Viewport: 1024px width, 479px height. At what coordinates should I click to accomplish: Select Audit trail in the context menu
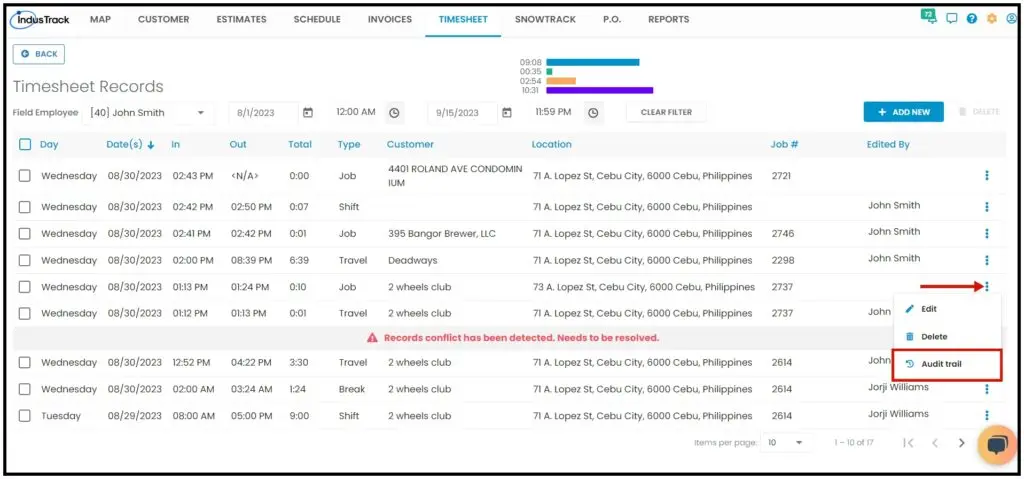point(947,365)
